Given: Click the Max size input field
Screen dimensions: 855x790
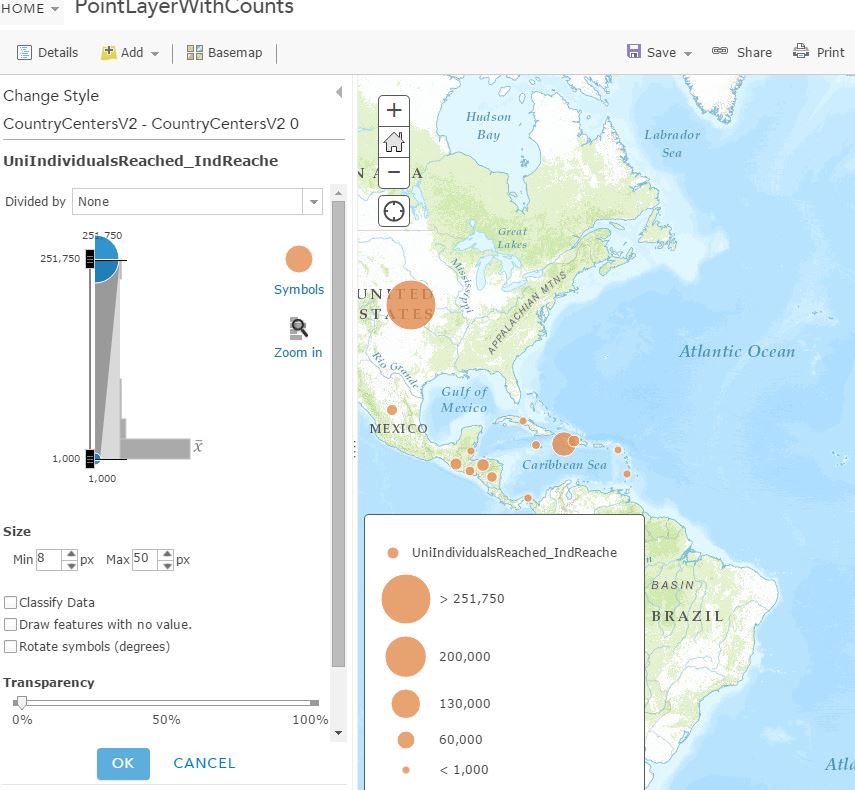Looking at the screenshot, I should coord(144,559).
